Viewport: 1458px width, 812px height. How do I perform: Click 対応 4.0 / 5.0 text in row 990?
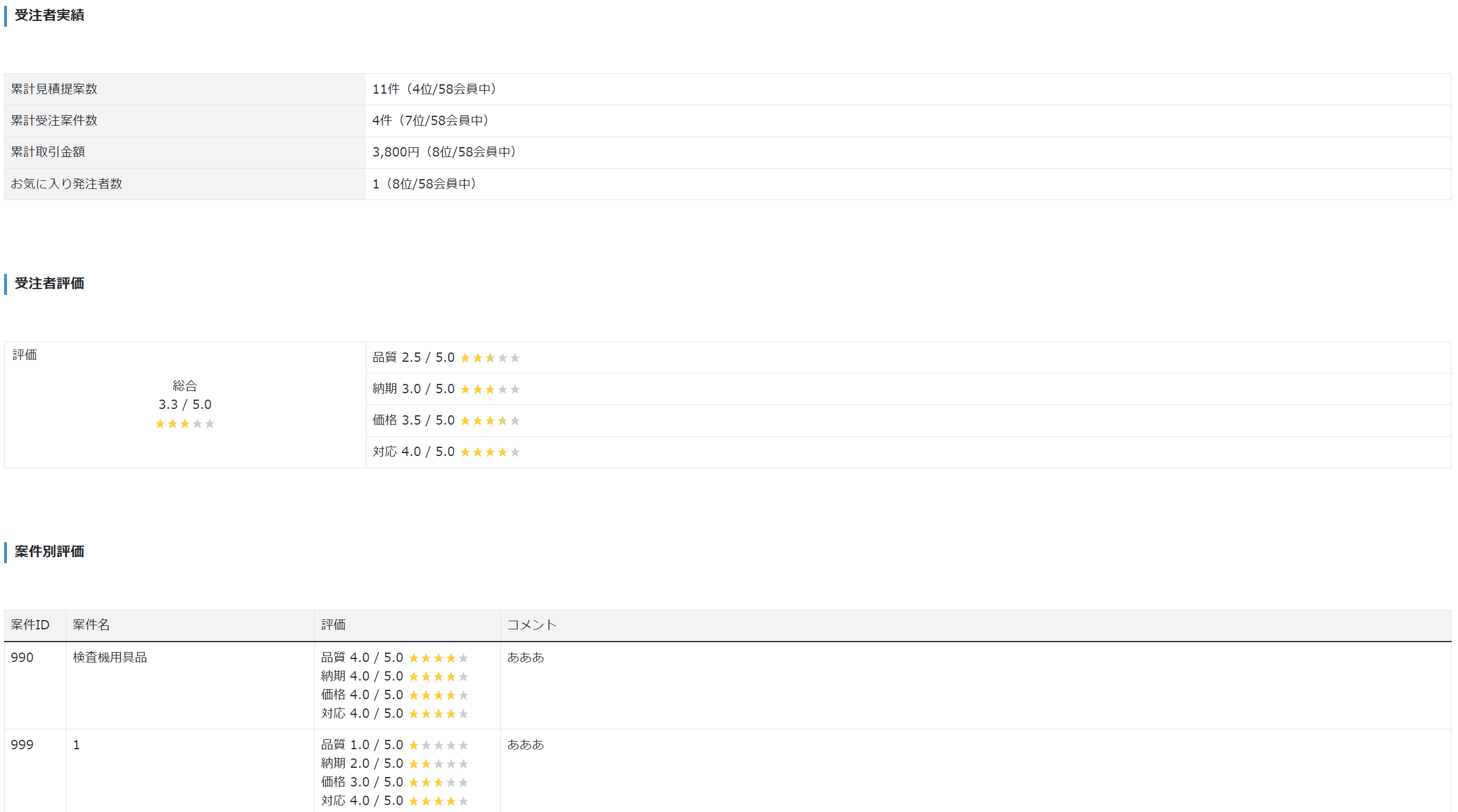[x=362, y=714]
